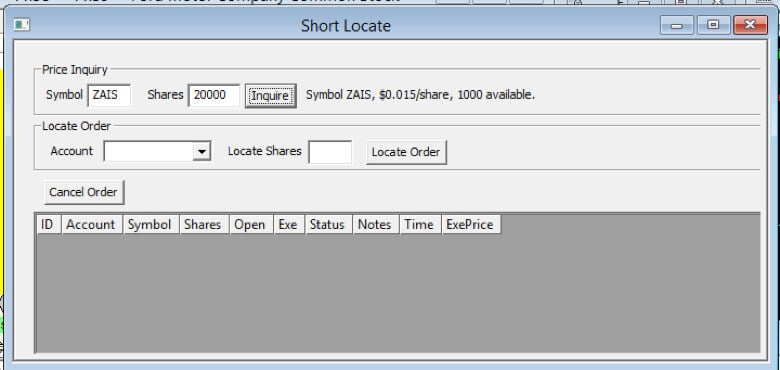The height and width of the screenshot is (370, 780).
Task: Click the Cancel Order button
Action: [84, 192]
